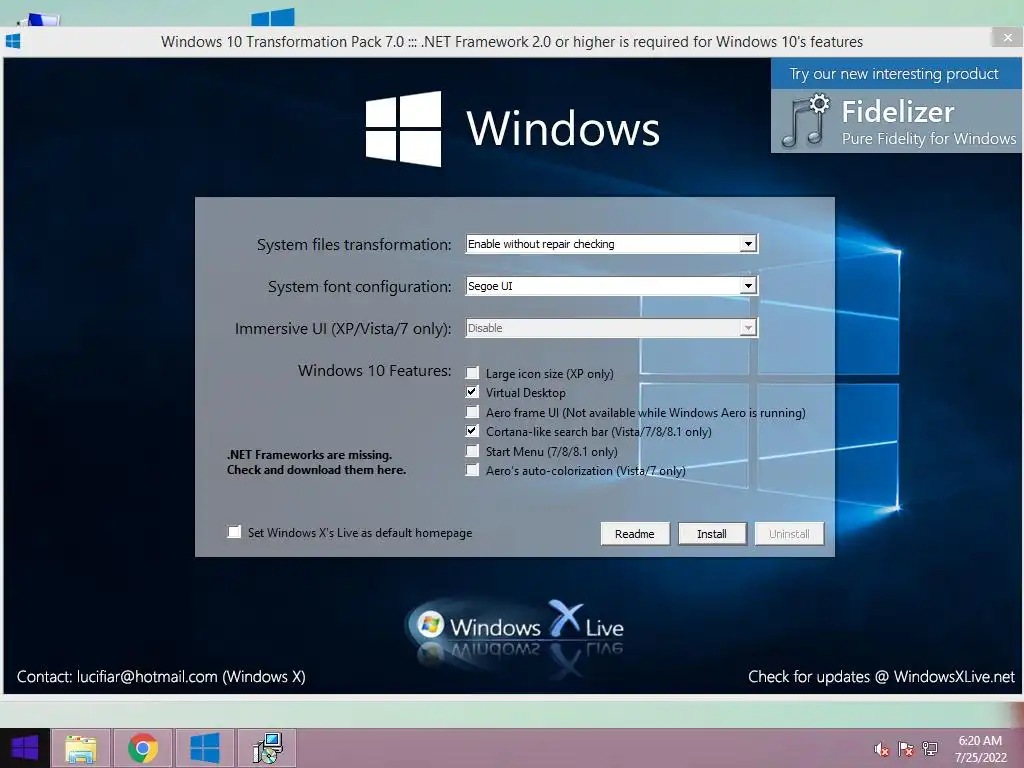This screenshot has width=1024, height=768.
Task: Click the large white Windows logo
Action: click(403, 129)
